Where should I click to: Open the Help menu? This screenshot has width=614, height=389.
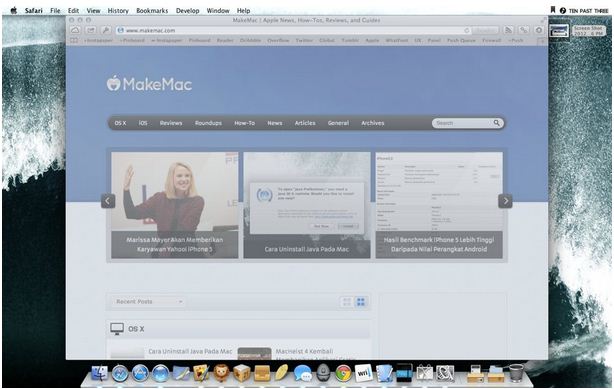(243, 11)
